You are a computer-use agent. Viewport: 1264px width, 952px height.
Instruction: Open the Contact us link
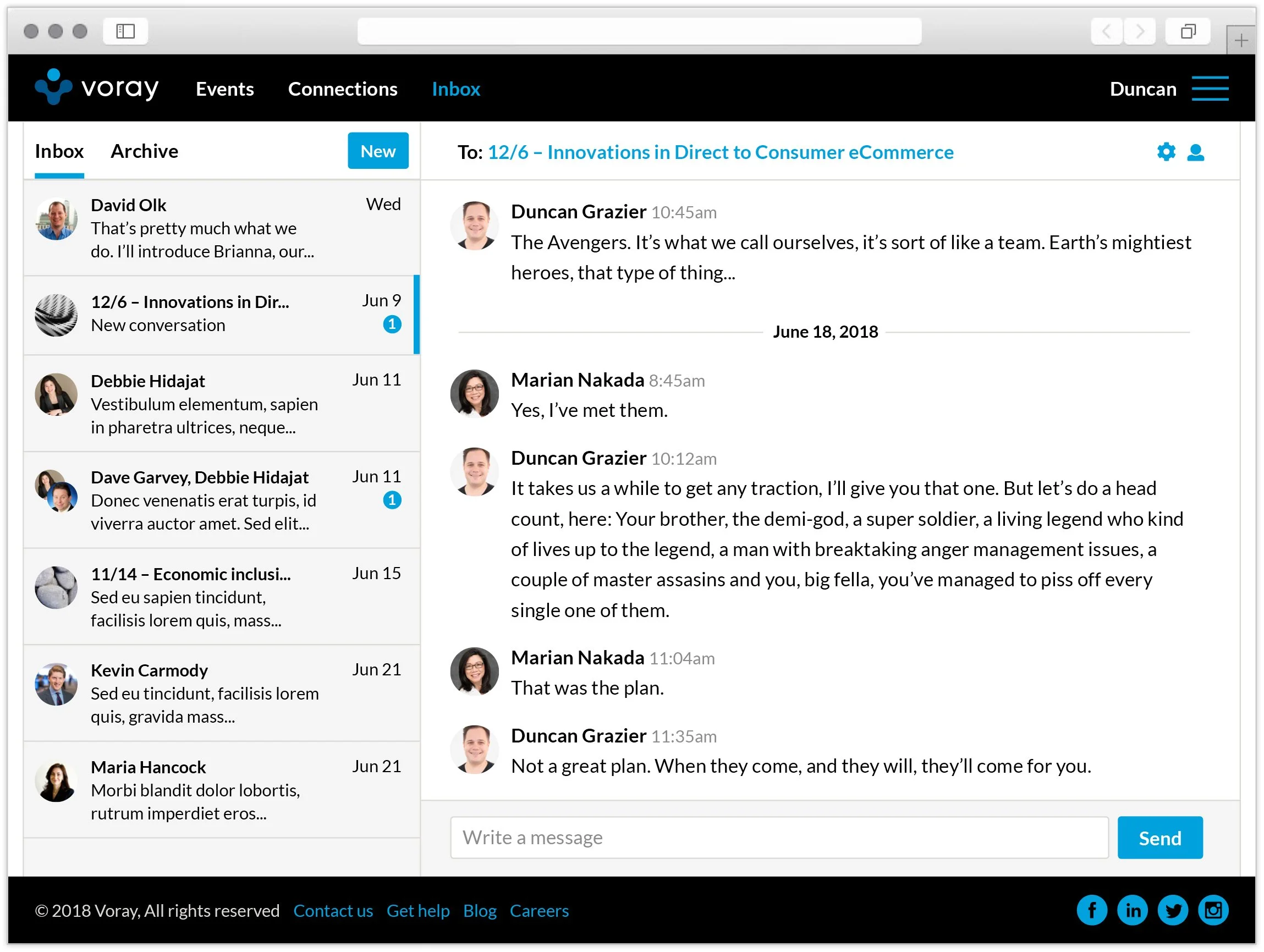[x=333, y=910]
